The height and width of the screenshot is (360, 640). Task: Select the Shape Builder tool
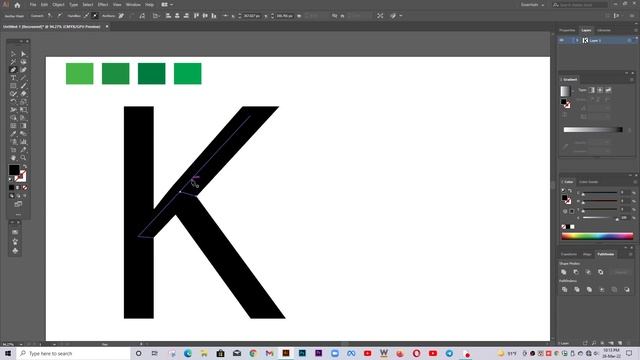point(13,118)
